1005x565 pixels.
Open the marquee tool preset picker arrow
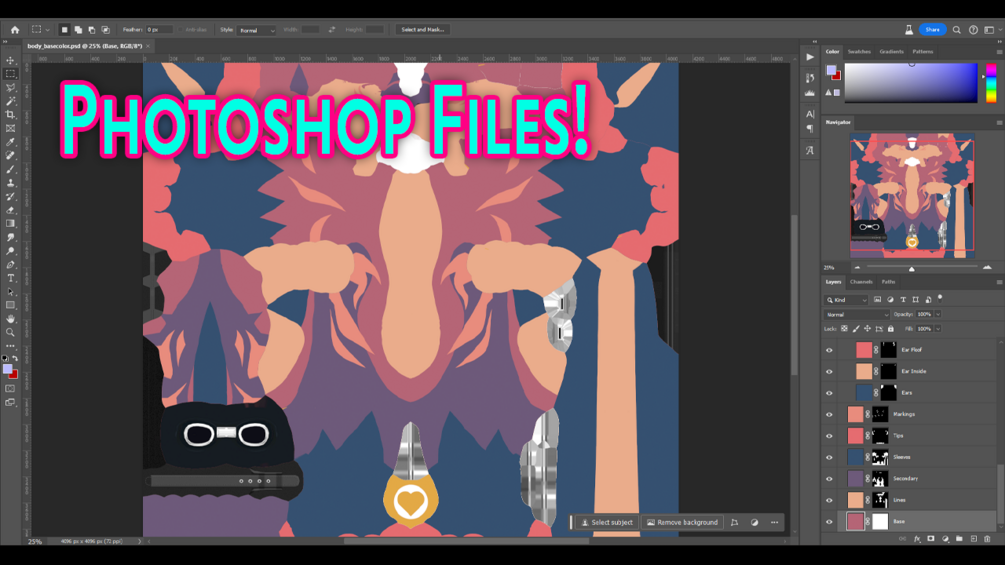(47, 29)
